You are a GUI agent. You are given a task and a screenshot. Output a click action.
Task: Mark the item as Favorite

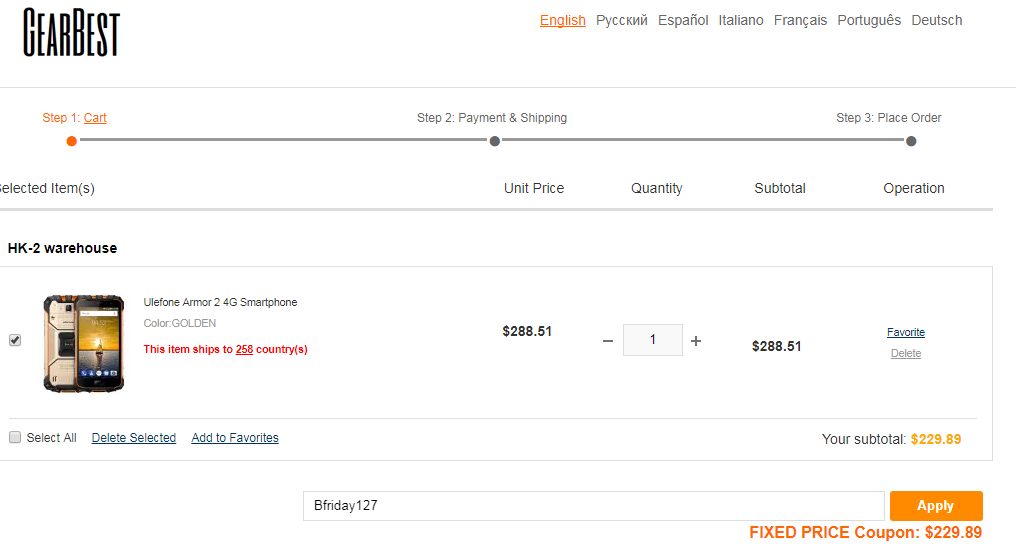[x=906, y=332]
